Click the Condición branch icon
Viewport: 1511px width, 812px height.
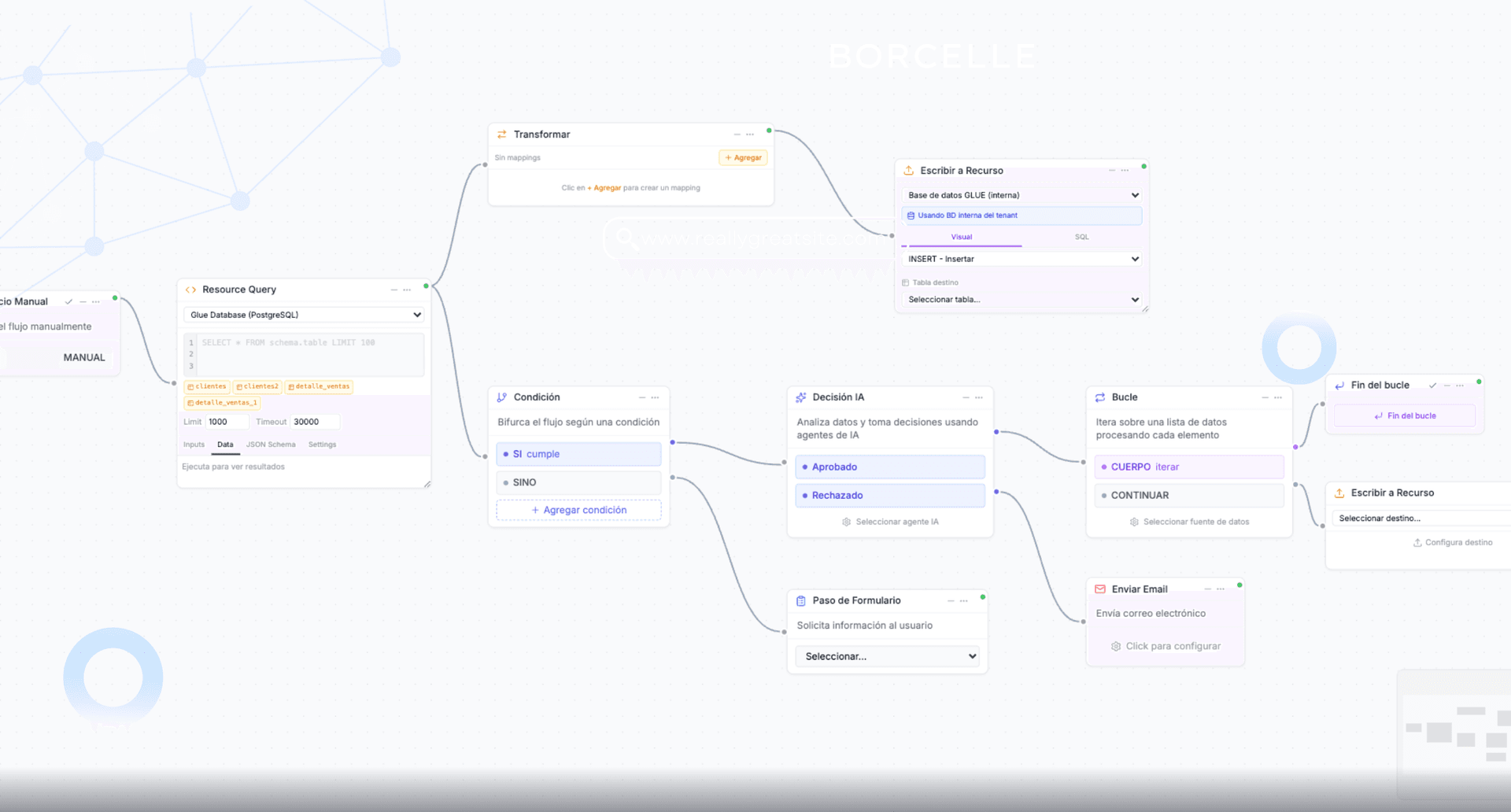coord(501,397)
